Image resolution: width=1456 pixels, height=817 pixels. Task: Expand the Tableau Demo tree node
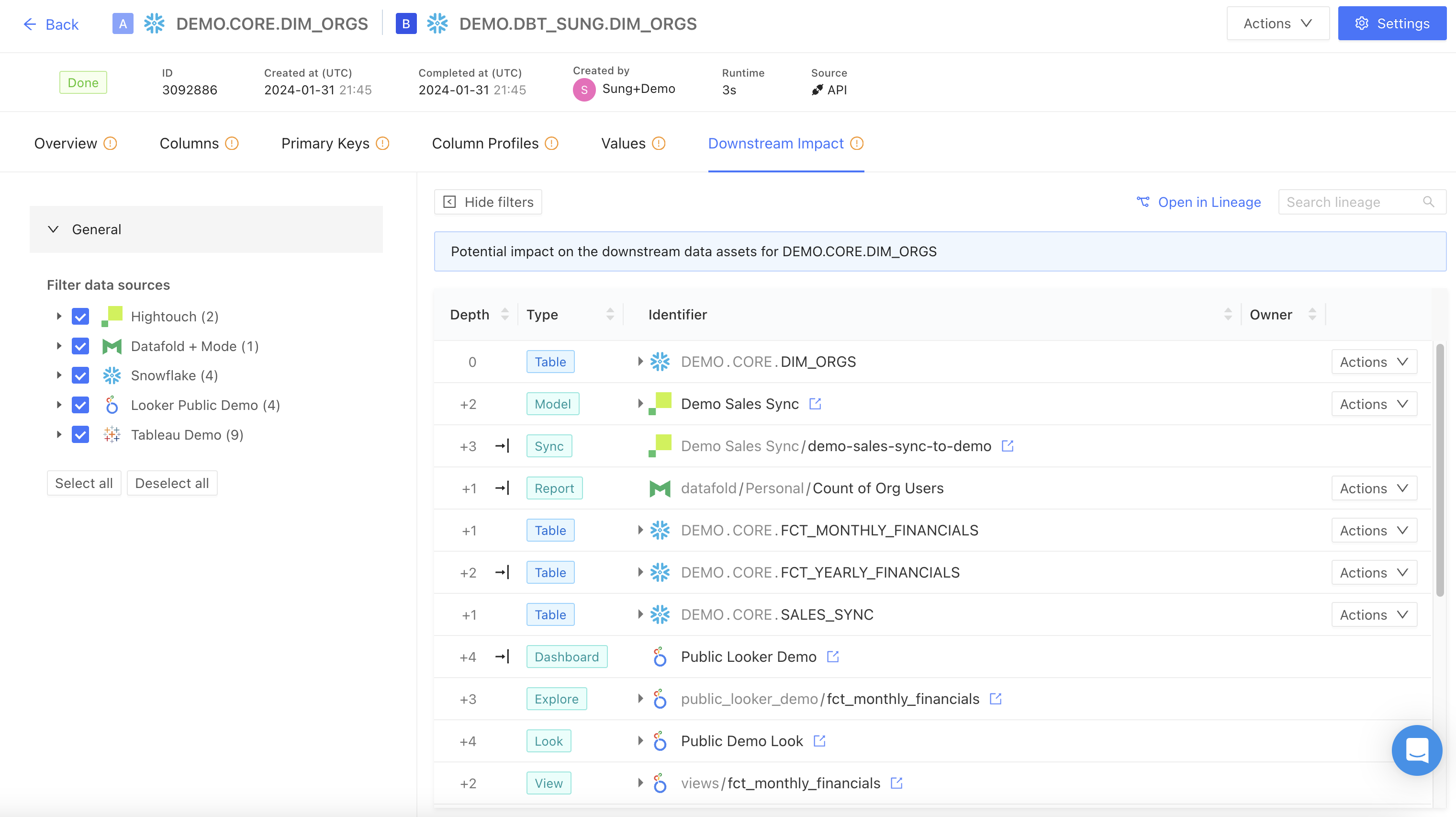59,435
